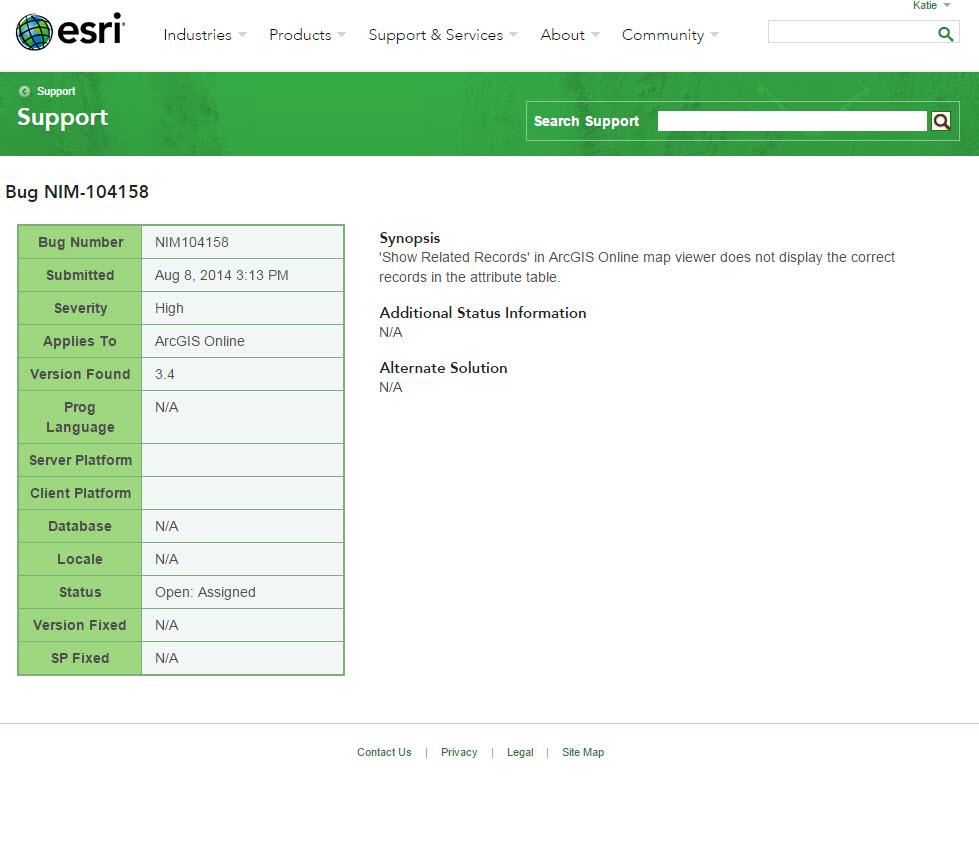Screen dimensions: 979x859
Task: Click the Open: Assigned status value
Action: point(205,592)
